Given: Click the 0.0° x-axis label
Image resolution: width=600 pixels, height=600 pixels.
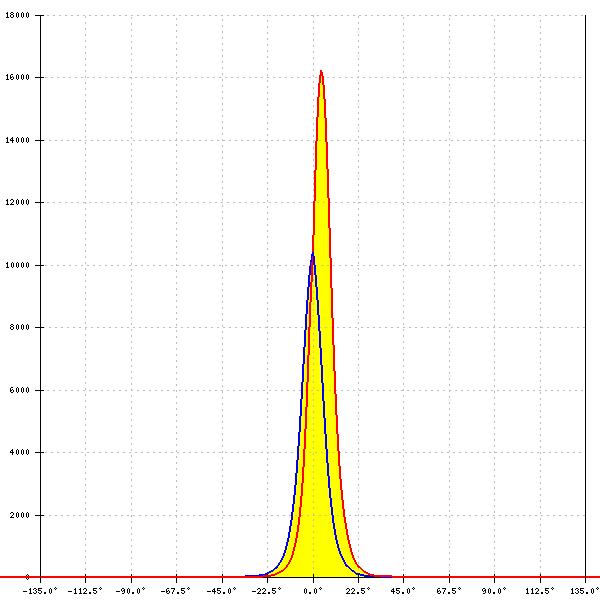Looking at the screenshot, I should 313,591.
